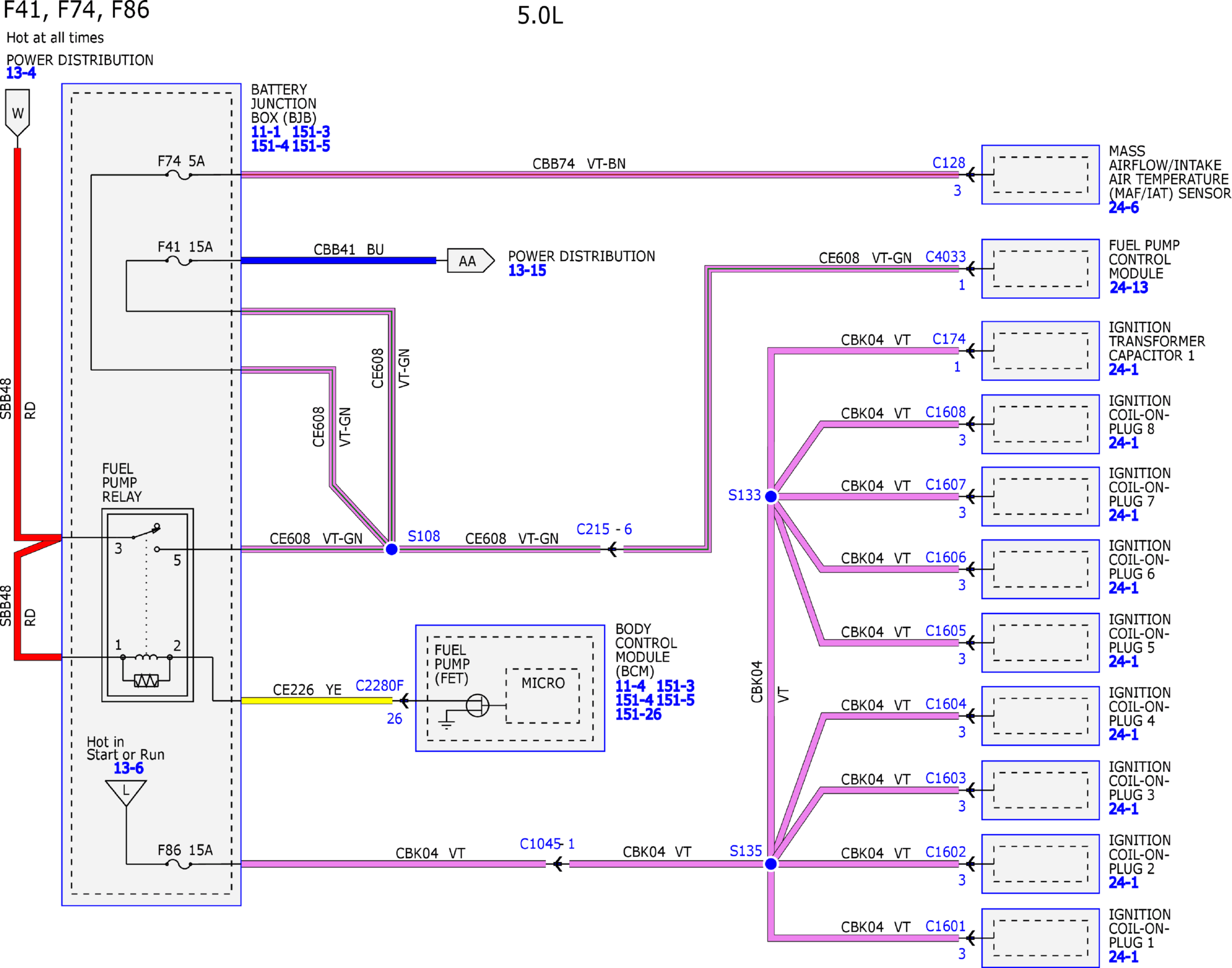Open the 24-13 fuel pump control module link
The image size is (1232, 968).
tap(1128, 287)
